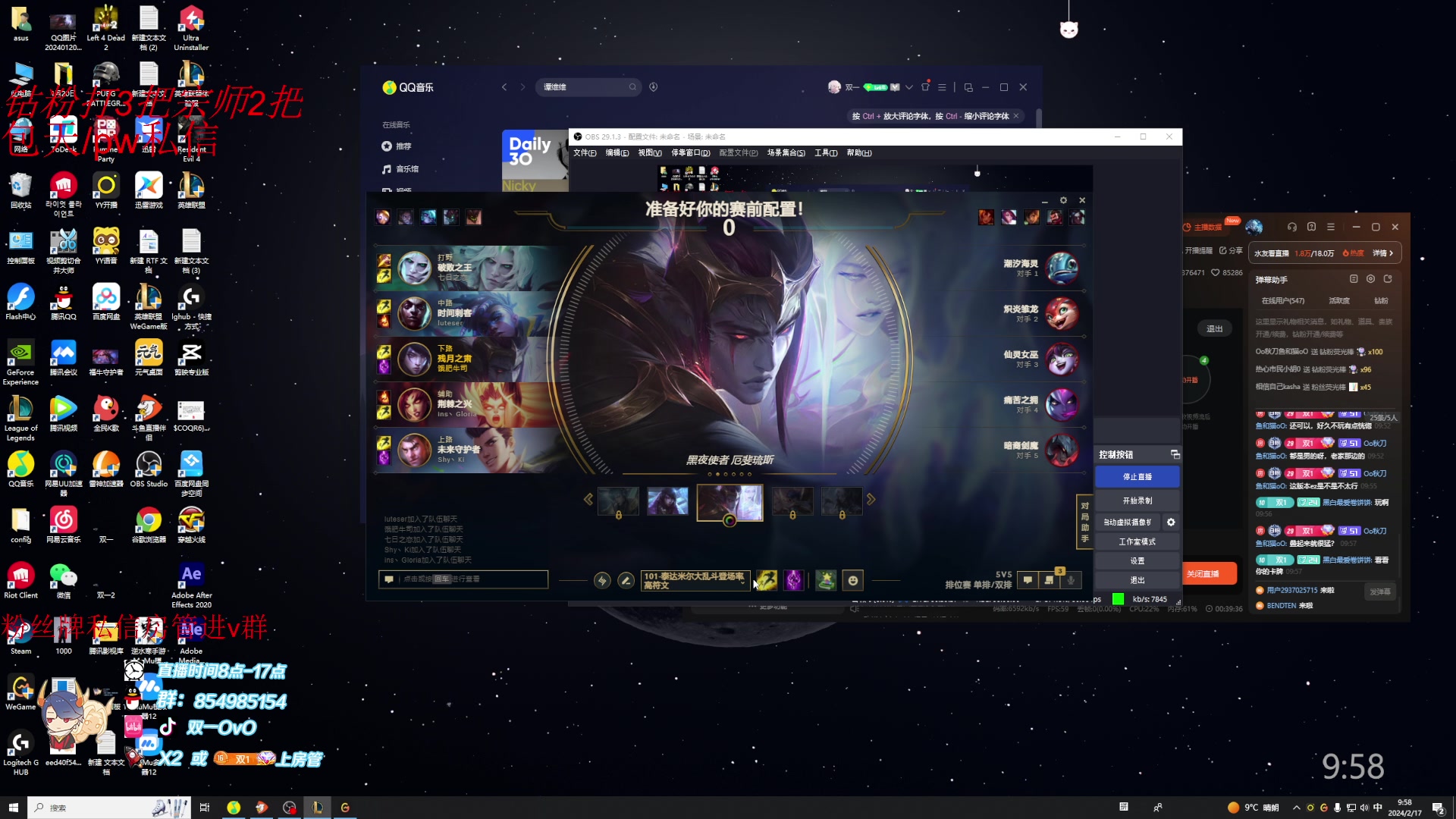Open 音乐馆 in QQ音乐 sidebar
The height and width of the screenshot is (819, 1456).
(x=400, y=169)
